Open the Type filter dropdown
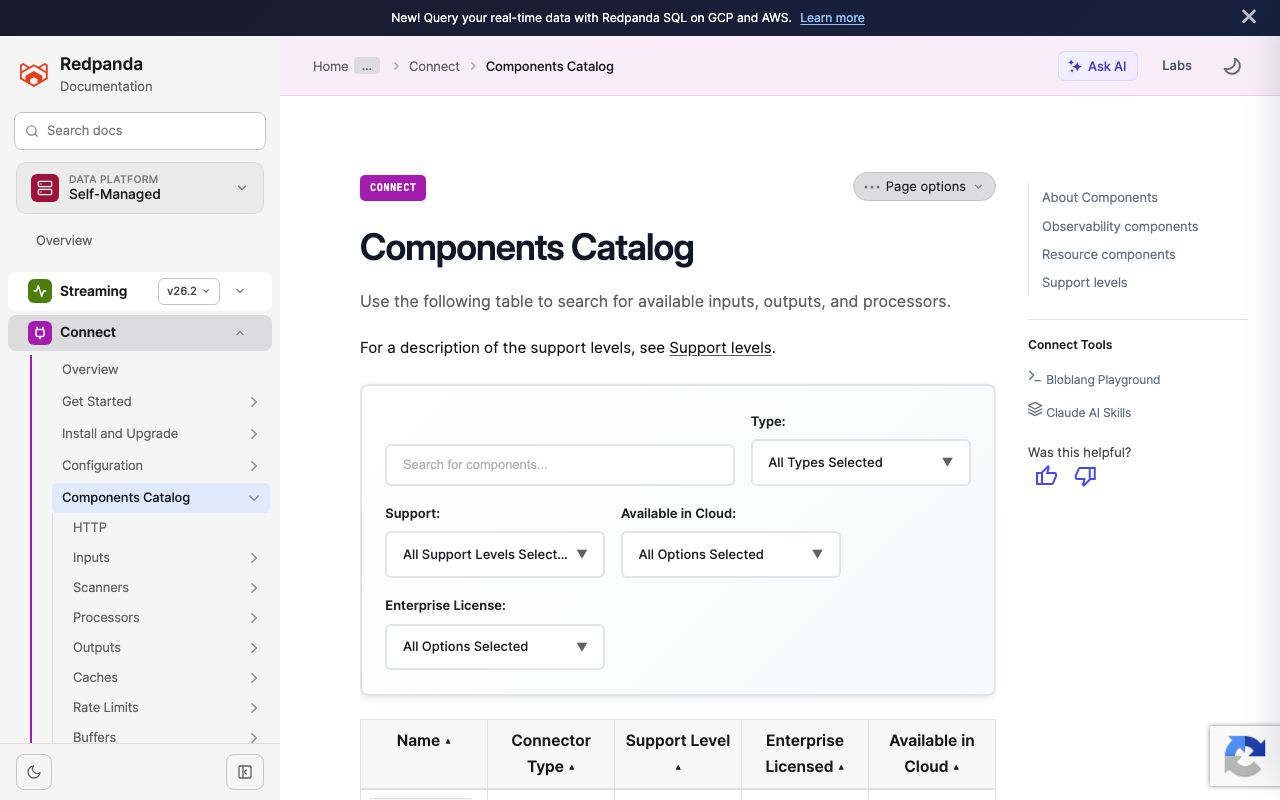 860,463
